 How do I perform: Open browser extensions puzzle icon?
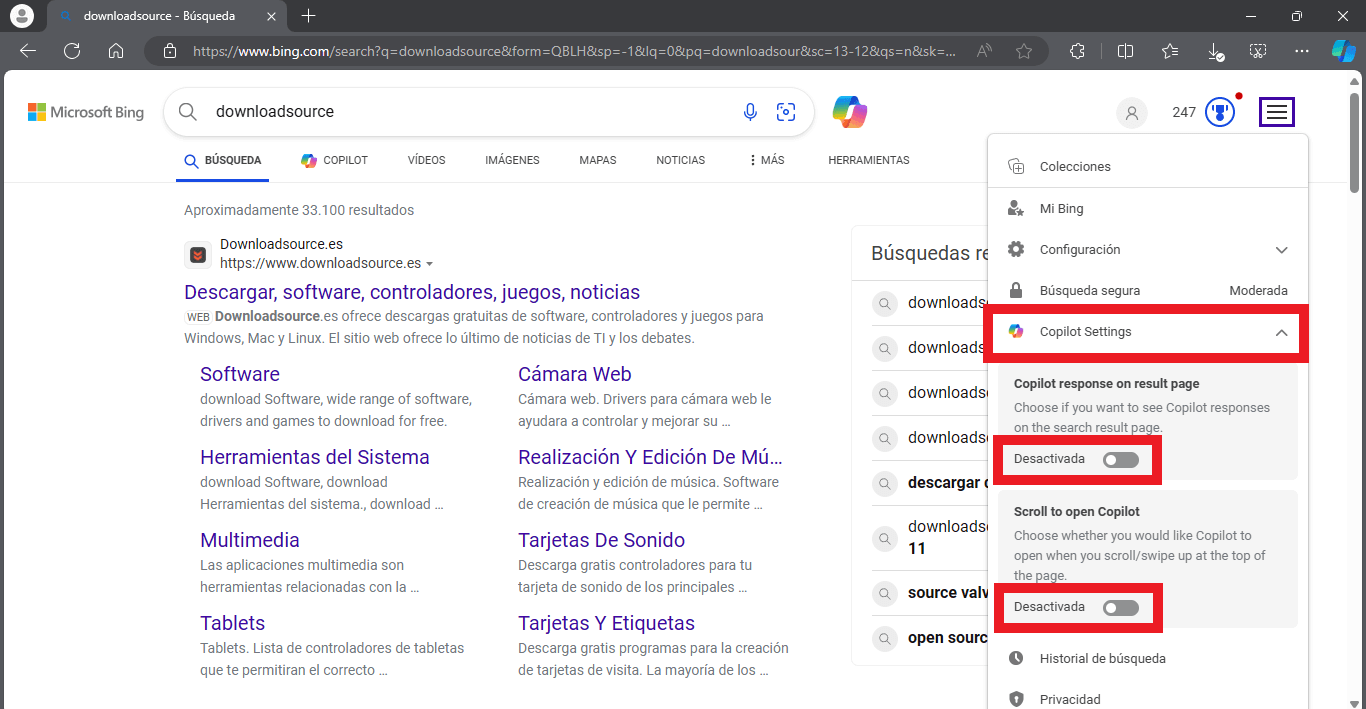point(1078,51)
